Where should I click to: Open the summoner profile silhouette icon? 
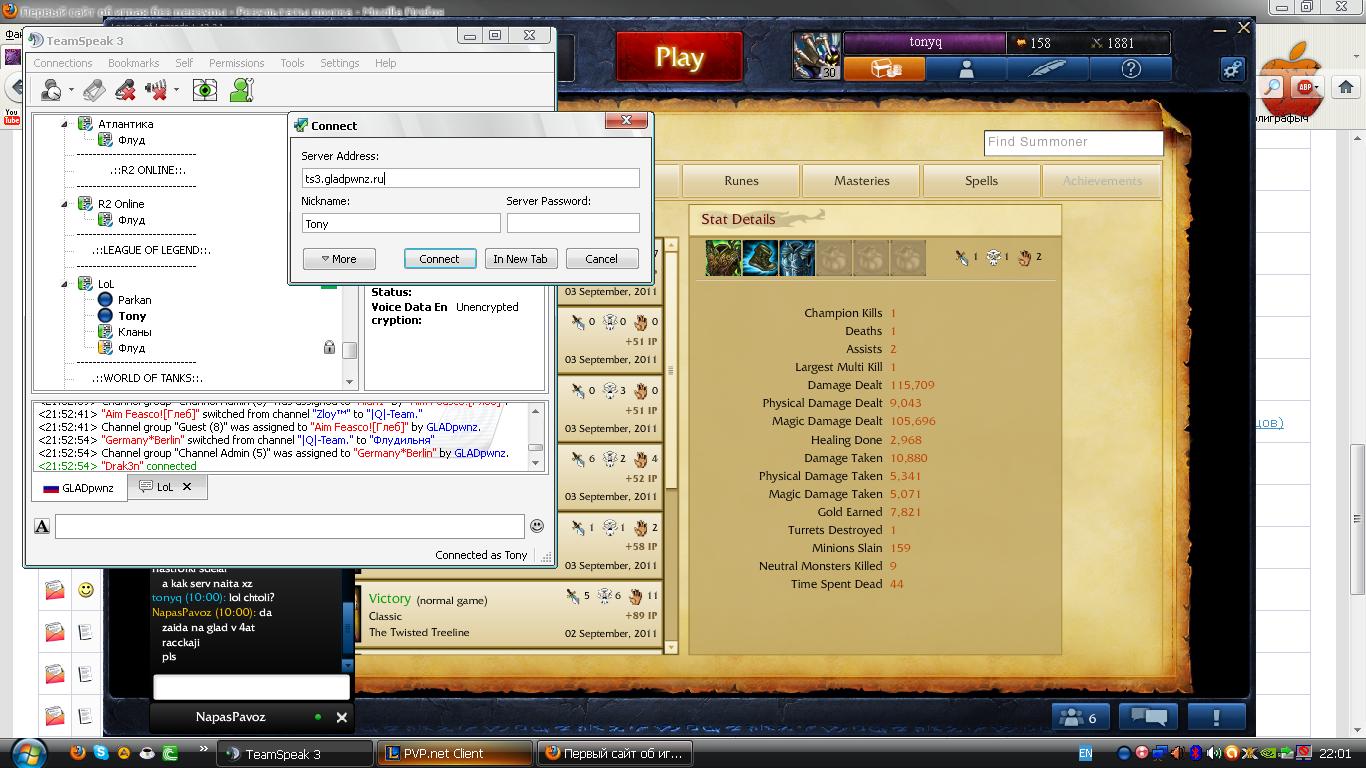point(966,69)
